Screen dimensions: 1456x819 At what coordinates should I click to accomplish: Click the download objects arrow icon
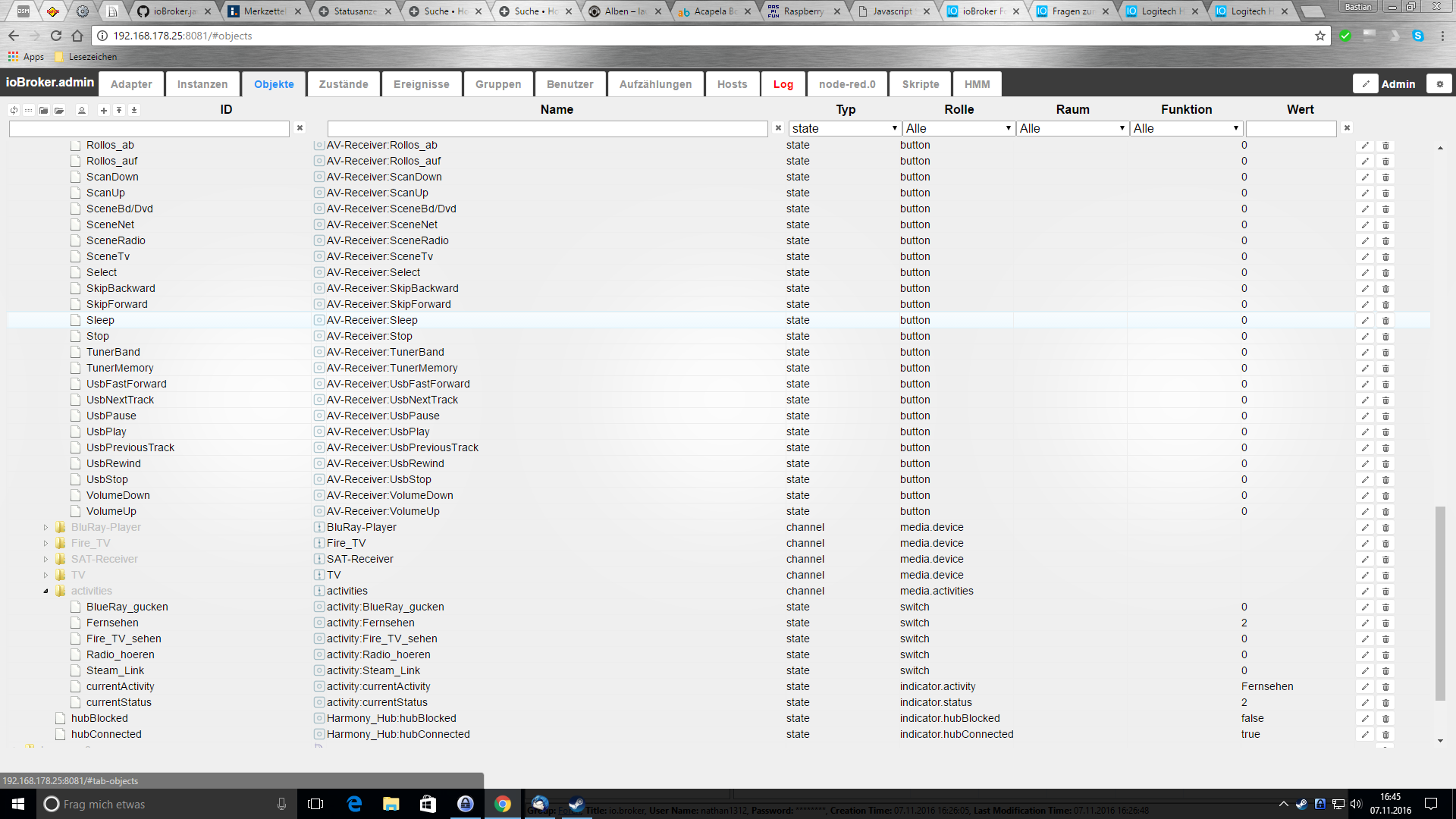pos(134,110)
